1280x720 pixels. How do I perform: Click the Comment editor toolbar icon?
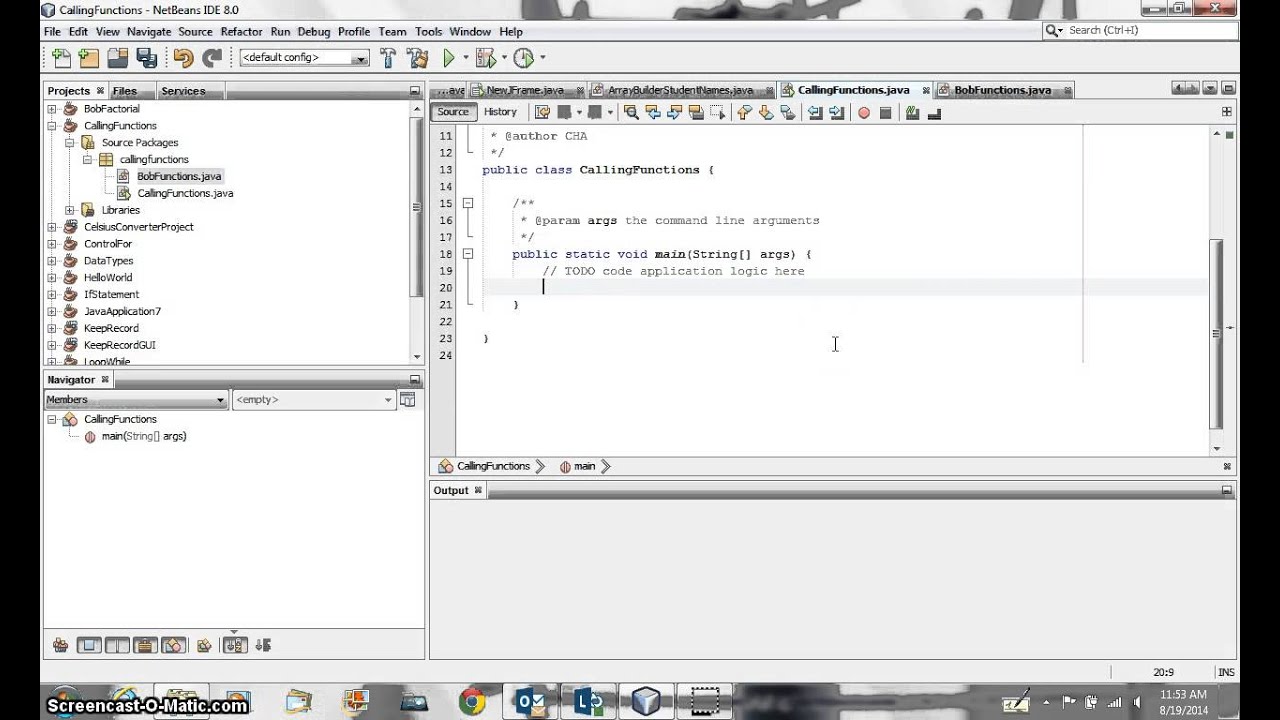click(912, 113)
